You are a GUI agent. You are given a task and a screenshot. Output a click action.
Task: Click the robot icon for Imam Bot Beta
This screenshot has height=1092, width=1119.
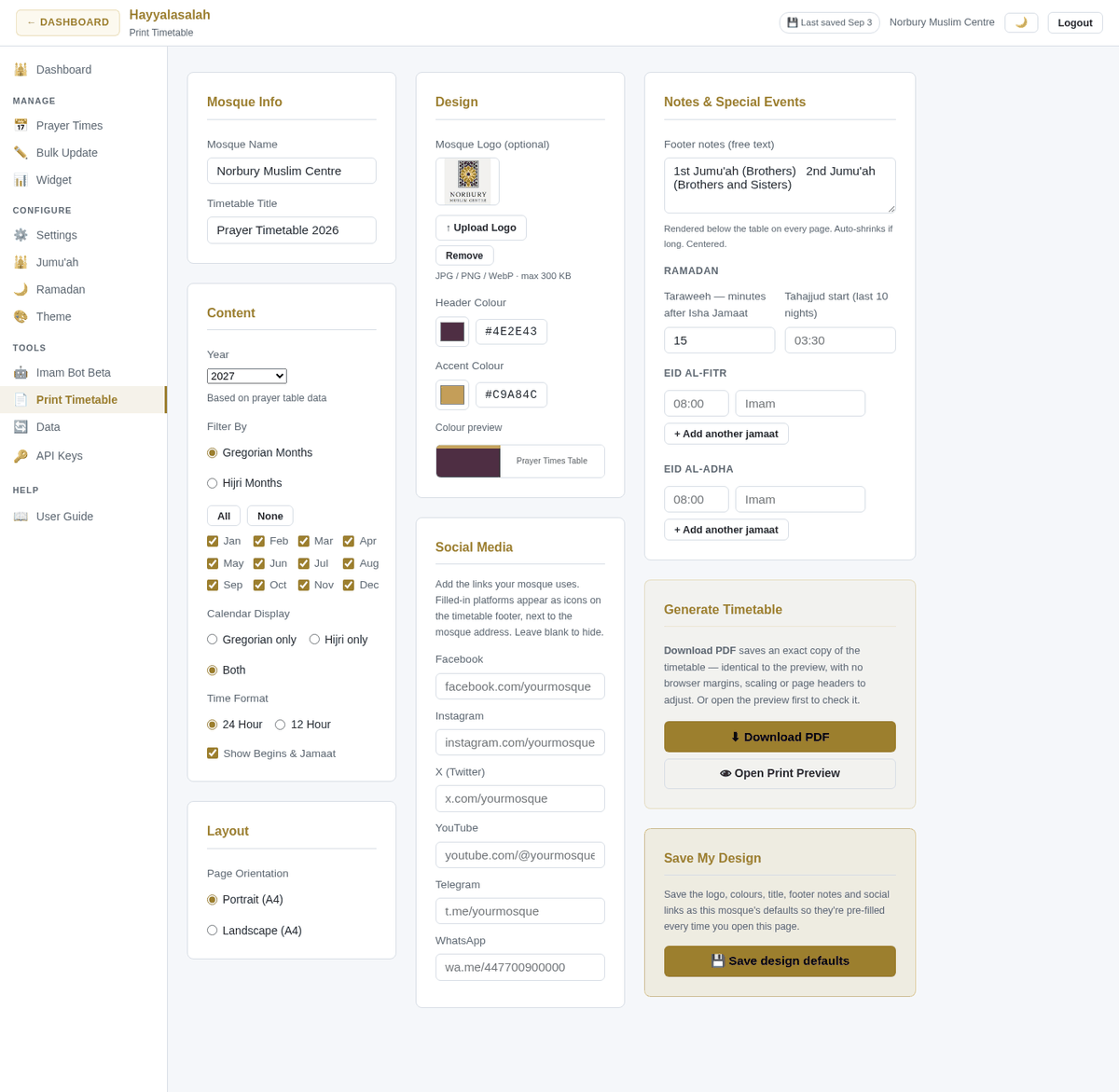[21, 372]
